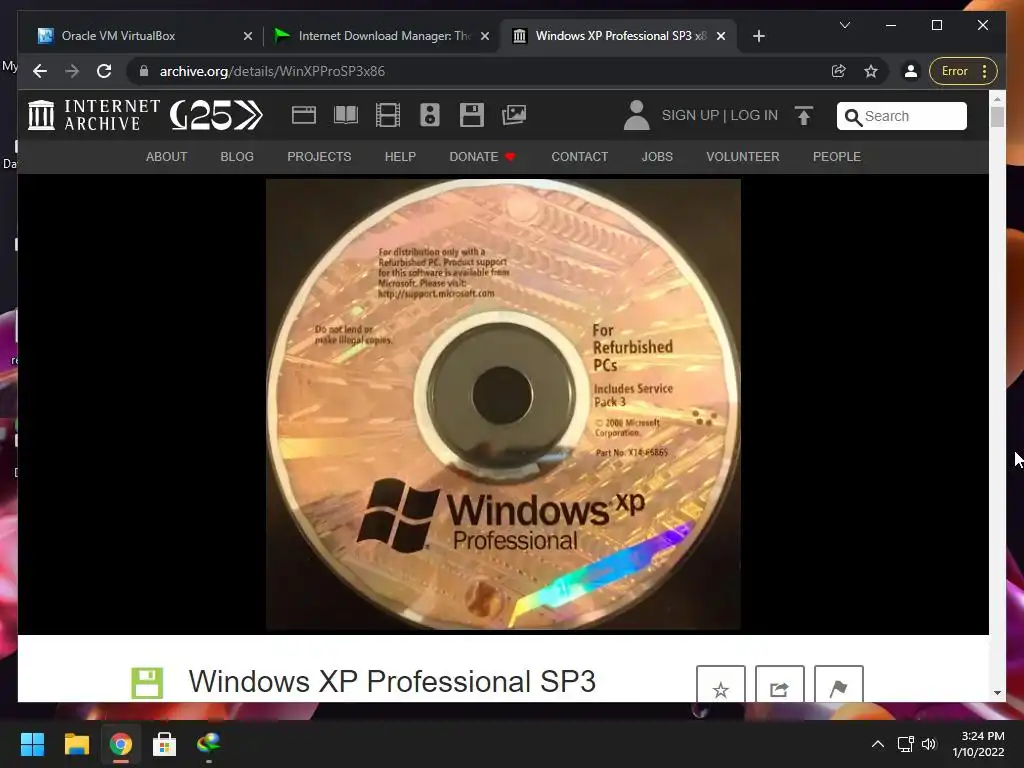Open the Images icon in the navbar
The width and height of the screenshot is (1024, 768).
(x=514, y=116)
